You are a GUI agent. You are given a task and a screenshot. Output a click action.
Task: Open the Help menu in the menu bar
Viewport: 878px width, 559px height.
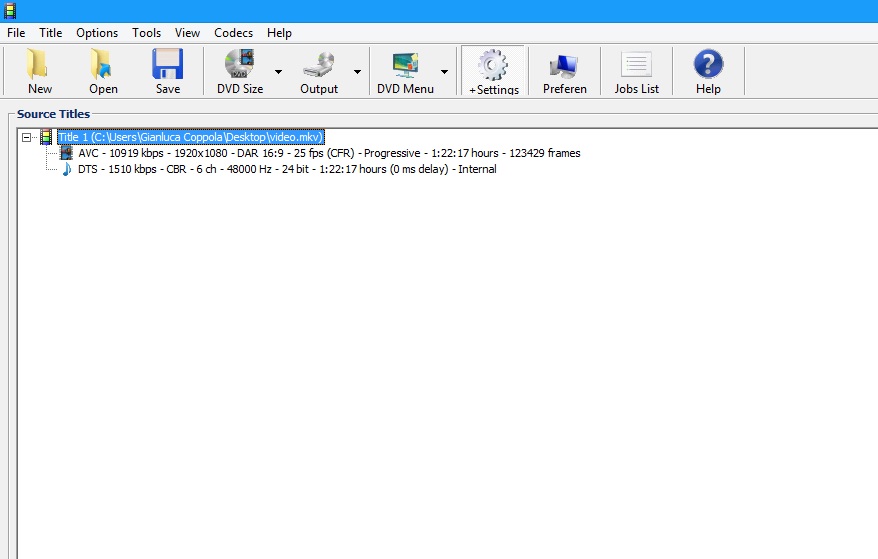click(279, 33)
